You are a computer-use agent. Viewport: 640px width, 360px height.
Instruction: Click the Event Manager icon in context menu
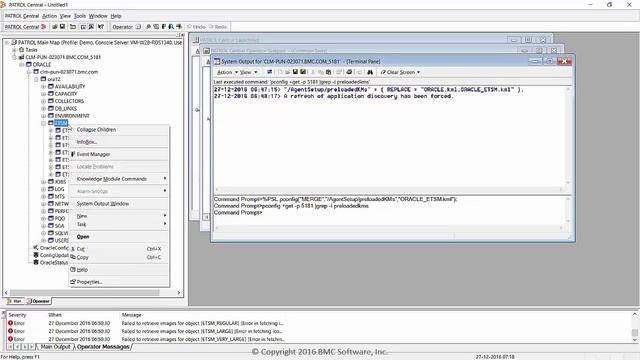coord(73,154)
